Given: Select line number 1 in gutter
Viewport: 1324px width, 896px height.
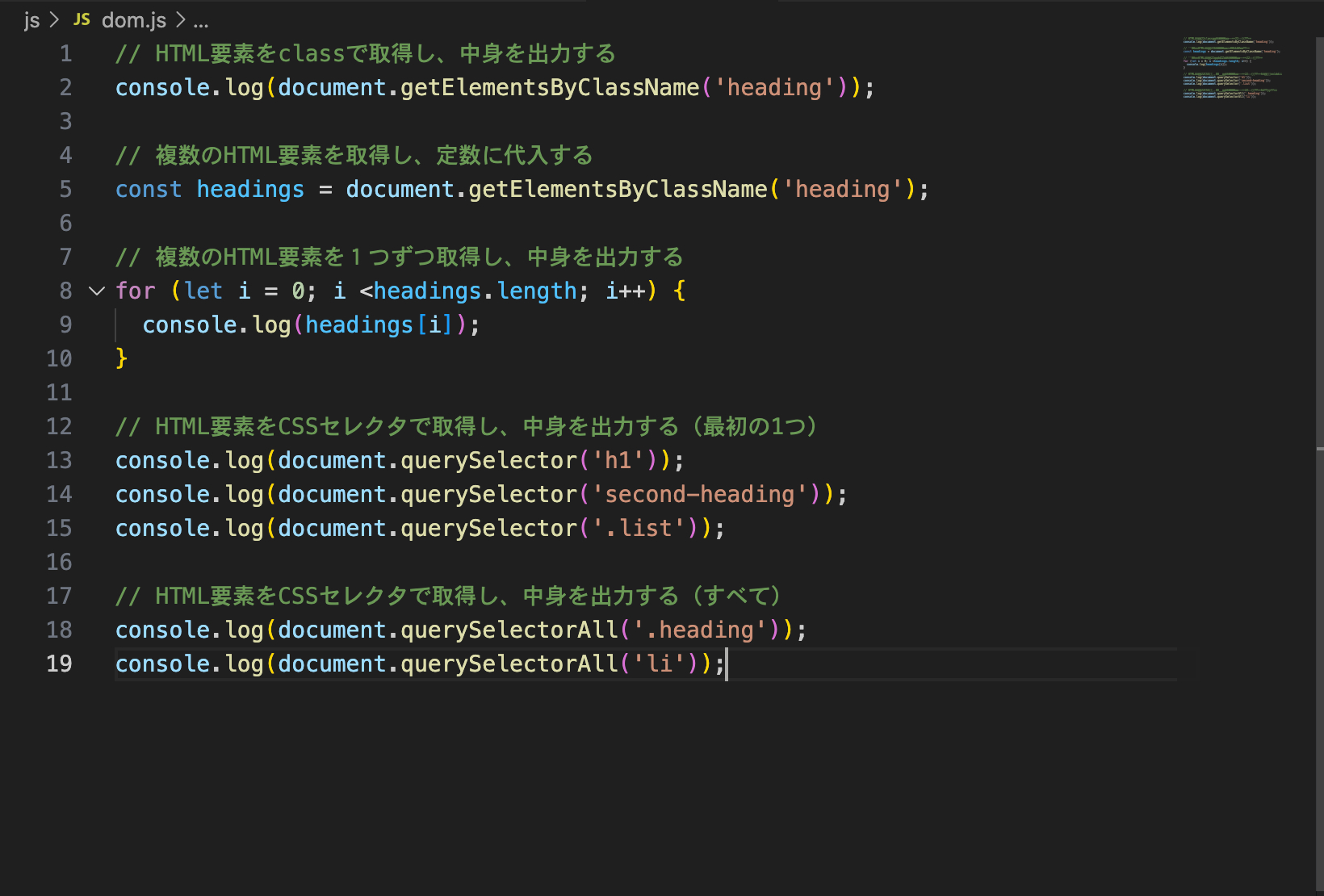Looking at the screenshot, I should (65, 54).
